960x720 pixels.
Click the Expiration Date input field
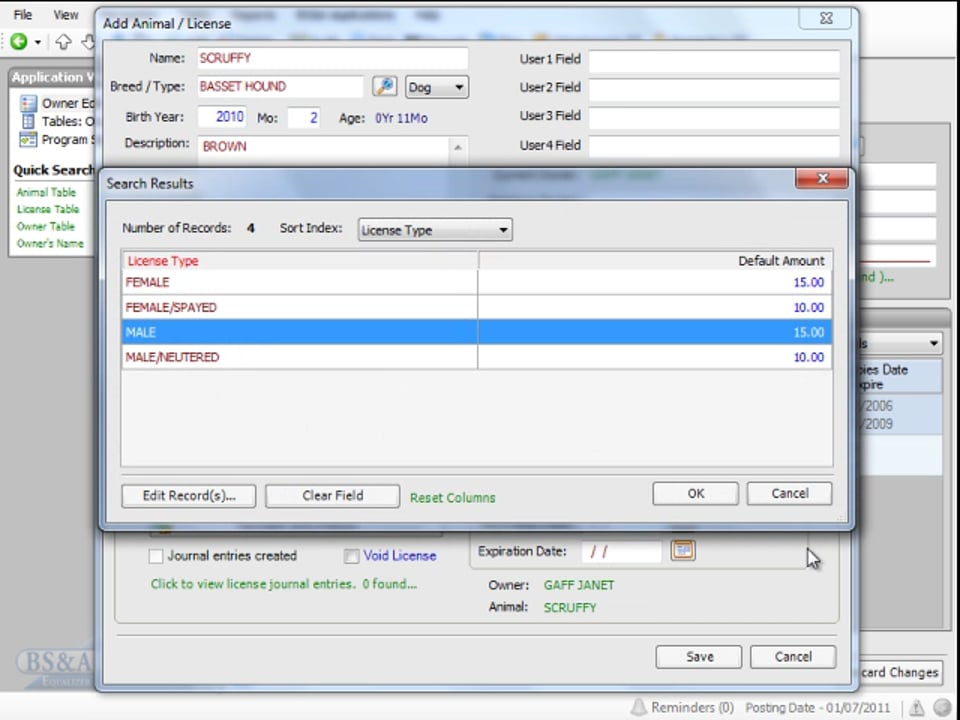pos(621,552)
